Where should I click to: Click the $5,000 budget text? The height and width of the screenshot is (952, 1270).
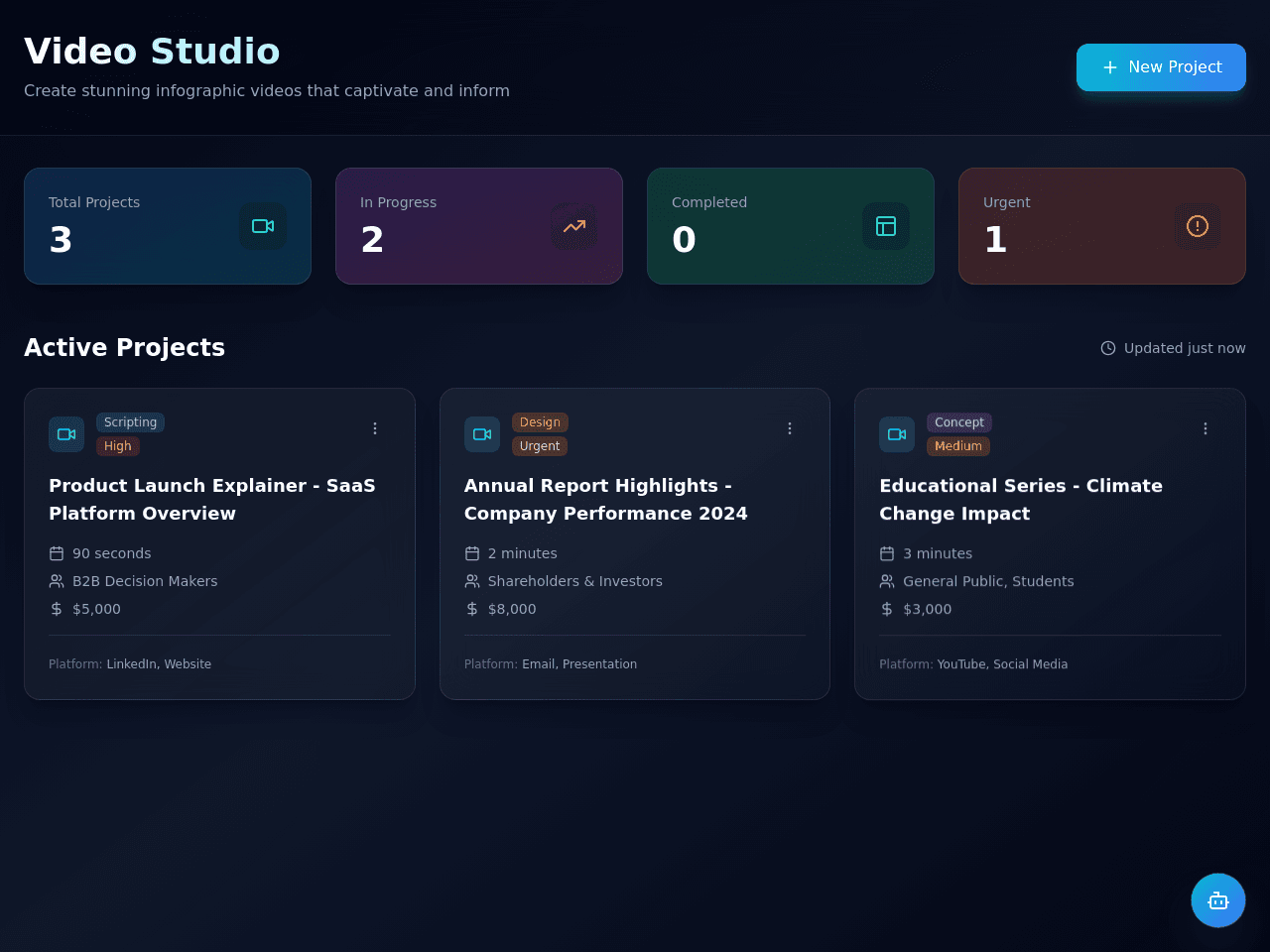tap(96, 609)
